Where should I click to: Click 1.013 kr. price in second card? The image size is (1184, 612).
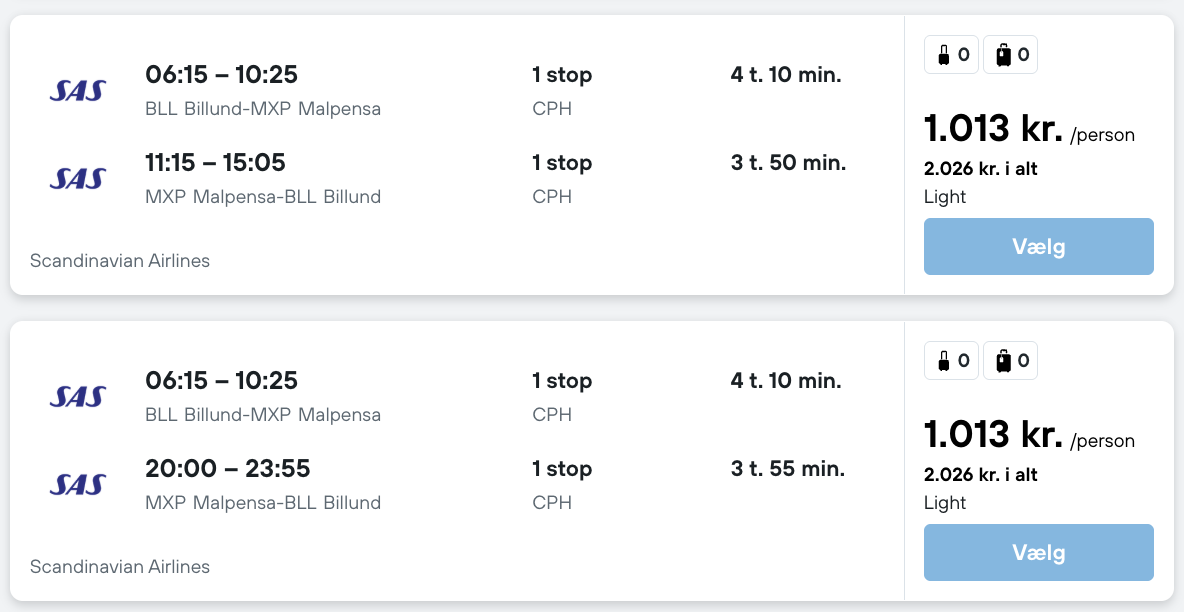pyautogui.click(x=992, y=435)
